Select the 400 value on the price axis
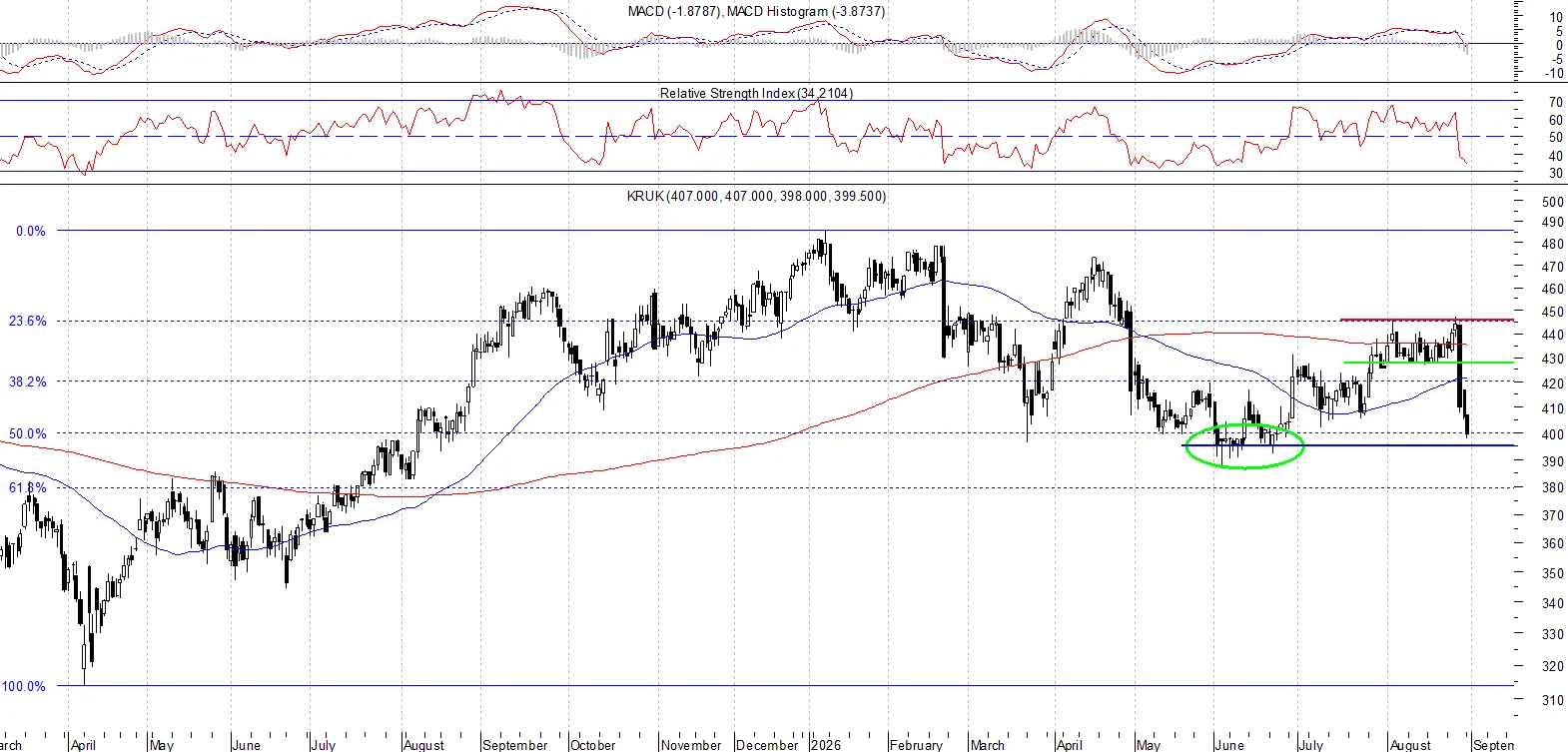 (x=1553, y=434)
